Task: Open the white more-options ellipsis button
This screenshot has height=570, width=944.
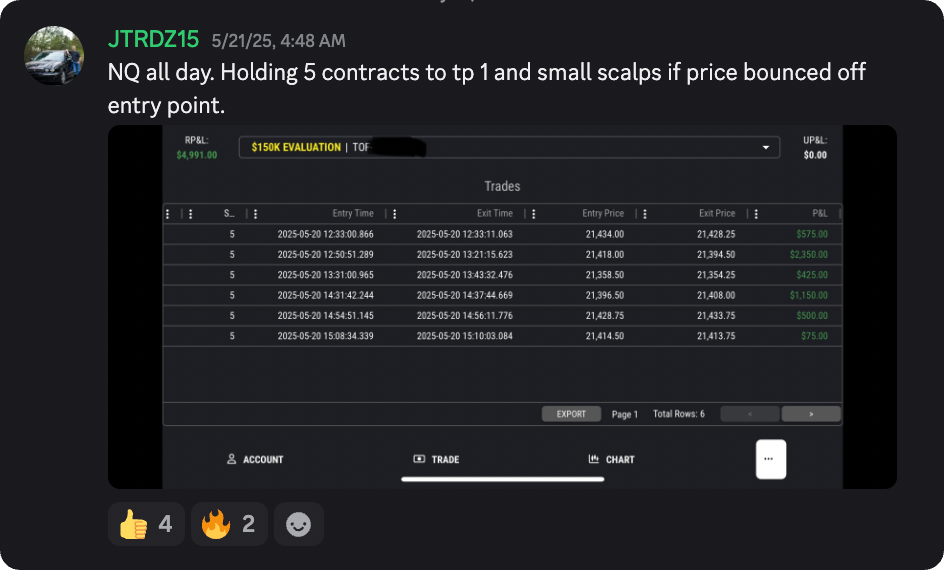Action: point(770,459)
